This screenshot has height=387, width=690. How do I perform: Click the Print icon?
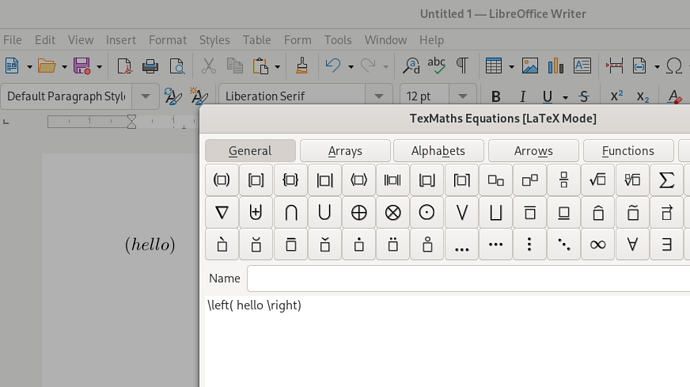pyautogui.click(x=150, y=66)
